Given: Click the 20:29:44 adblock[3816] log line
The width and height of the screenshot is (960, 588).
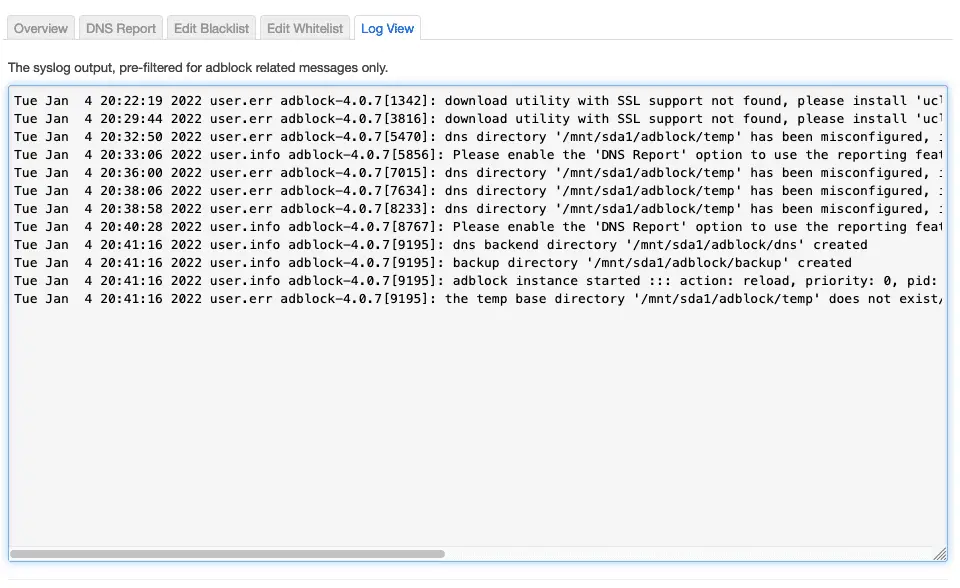Looking at the screenshot, I should tap(478, 118).
